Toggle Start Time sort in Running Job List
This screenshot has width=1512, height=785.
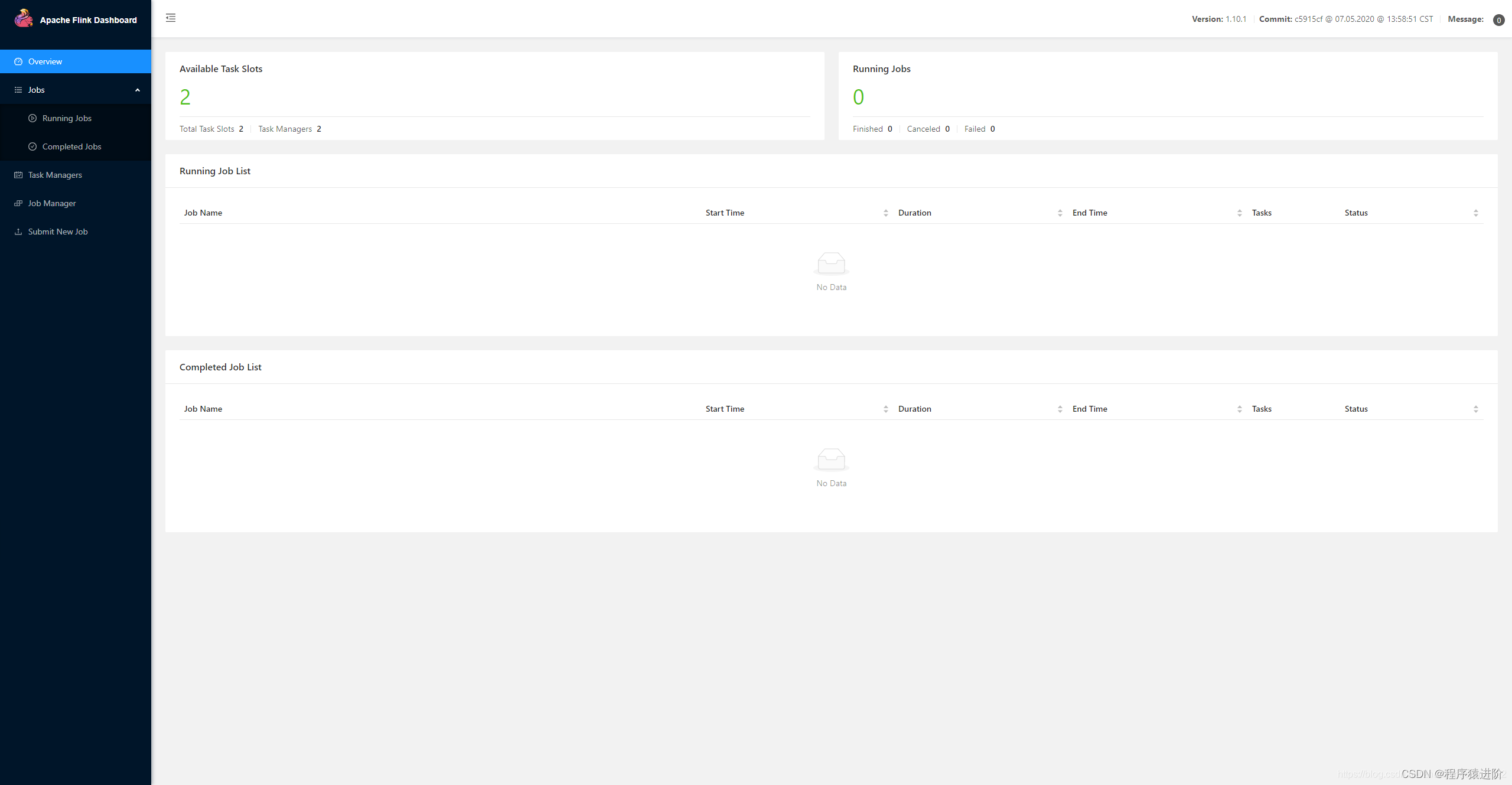pos(884,212)
